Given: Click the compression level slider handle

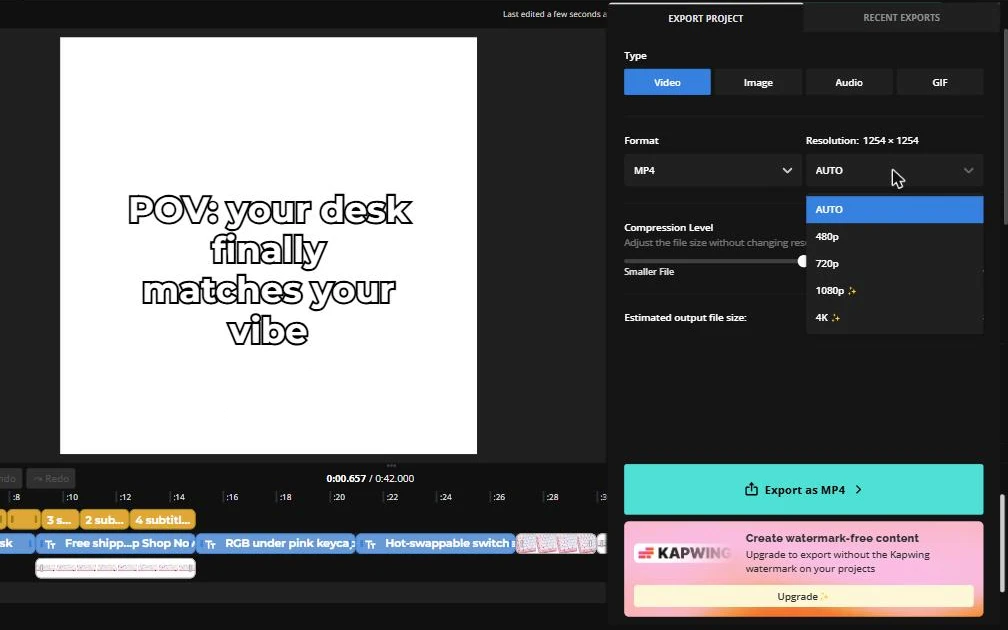Looking at the screenshot, I should point(802,260).
